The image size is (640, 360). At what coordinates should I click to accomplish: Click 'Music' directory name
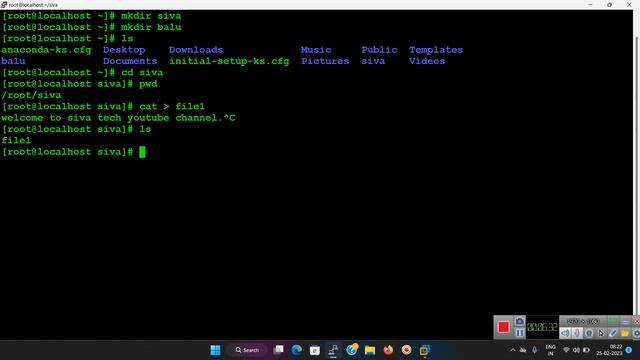316,50
